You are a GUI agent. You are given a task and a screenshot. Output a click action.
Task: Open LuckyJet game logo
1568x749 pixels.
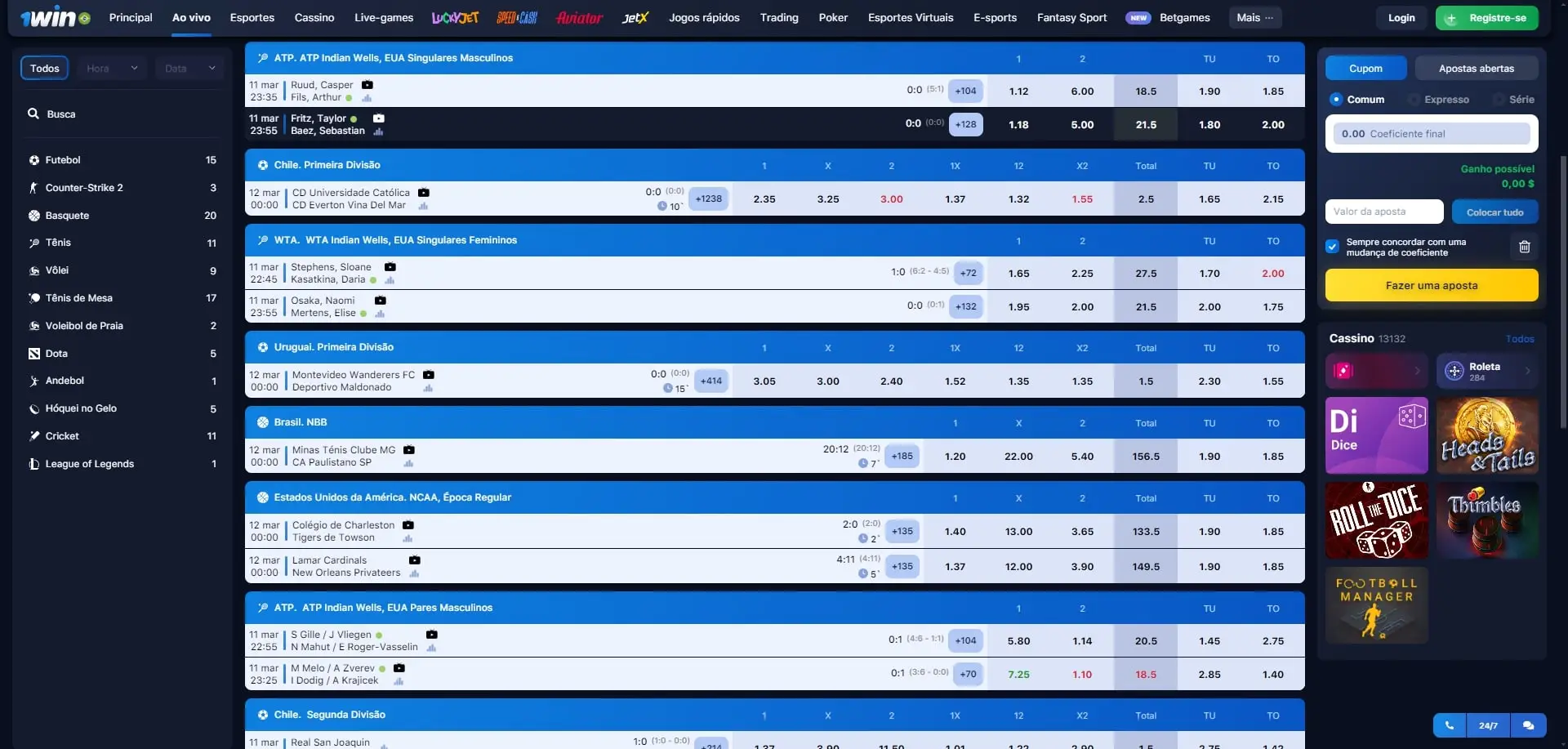(455, 18)
